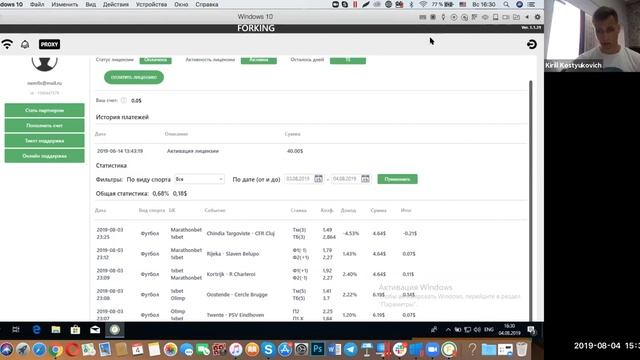Open the Изменить menu
640x360 pixels.
point(64,4)
